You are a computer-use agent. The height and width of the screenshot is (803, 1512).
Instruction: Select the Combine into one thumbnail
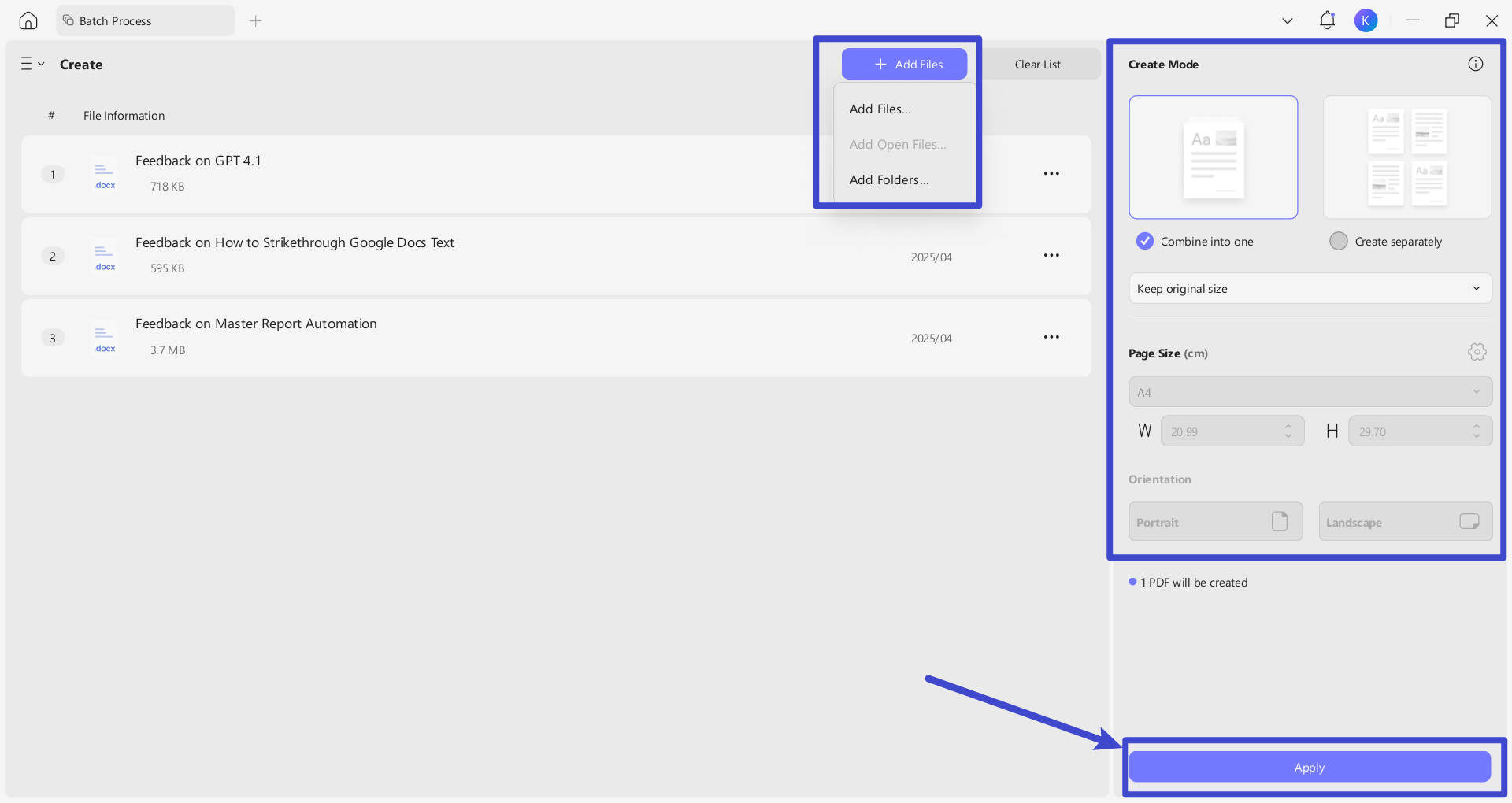(1214, 157)
